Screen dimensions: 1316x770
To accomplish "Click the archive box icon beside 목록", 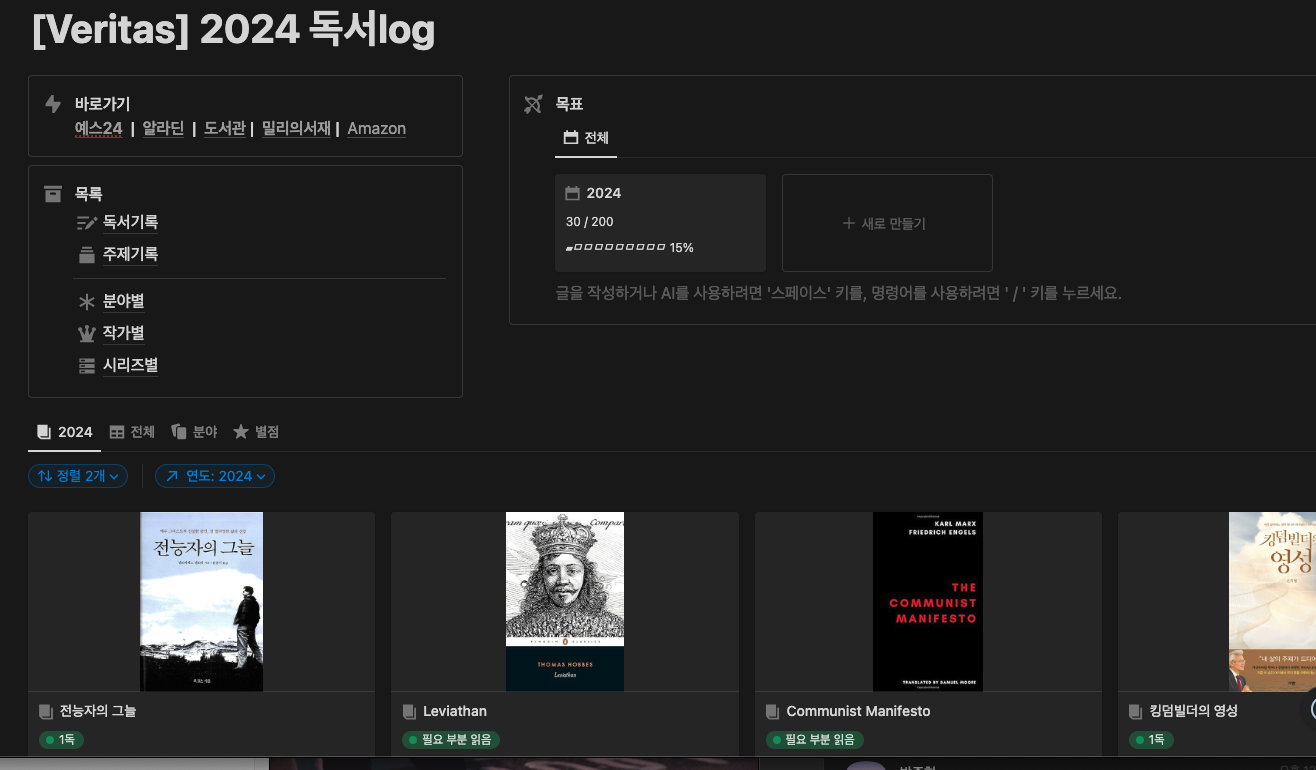I will pos(53,194).
